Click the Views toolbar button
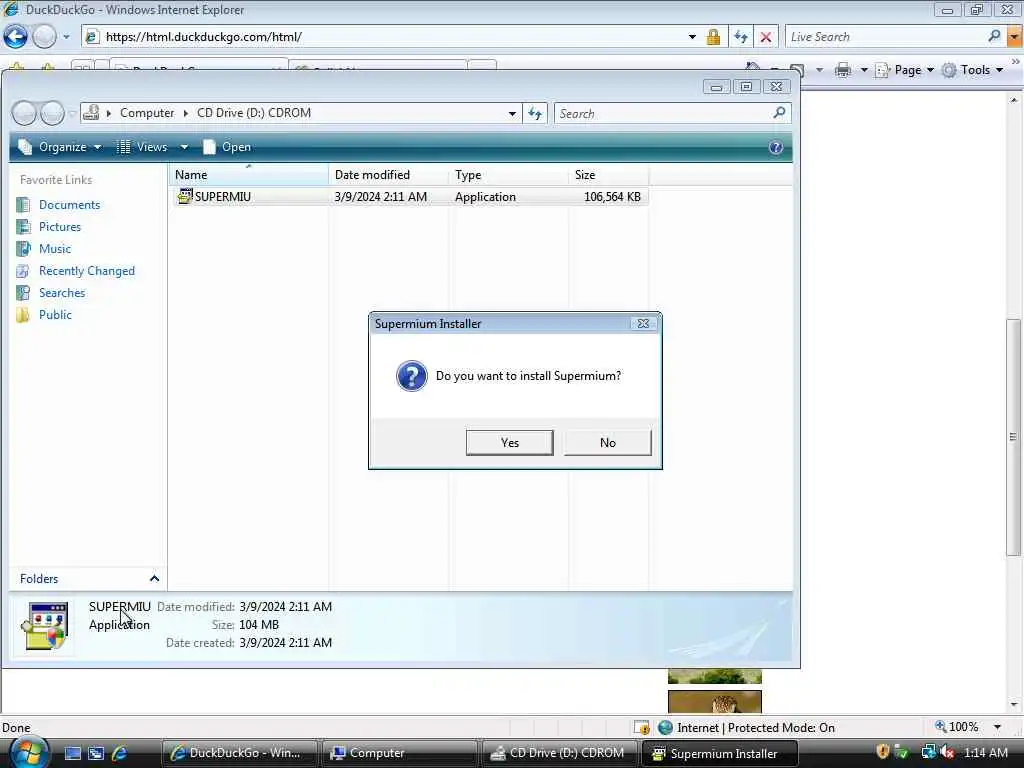 pos(142,147)
